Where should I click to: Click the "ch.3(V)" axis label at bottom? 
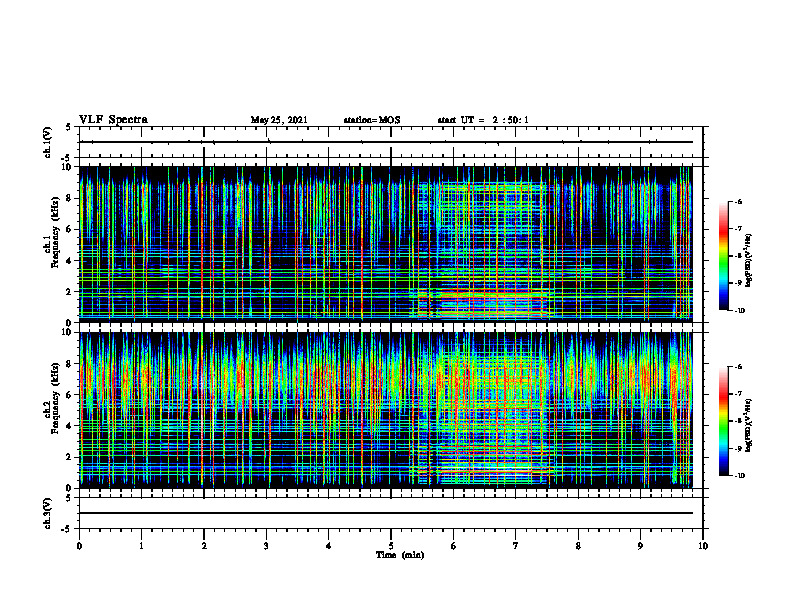point(47,514)
